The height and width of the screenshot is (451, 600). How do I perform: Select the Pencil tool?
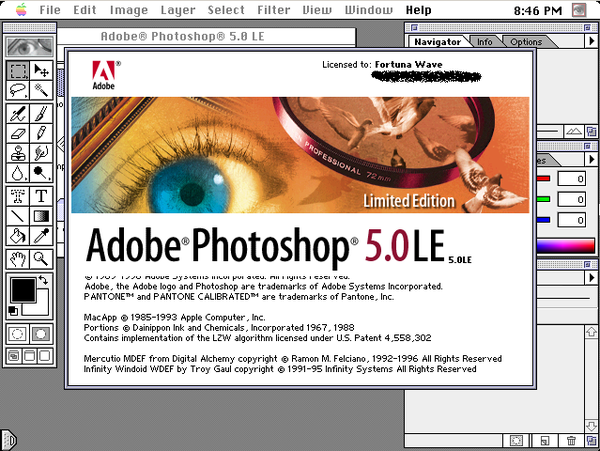(41, 133)
